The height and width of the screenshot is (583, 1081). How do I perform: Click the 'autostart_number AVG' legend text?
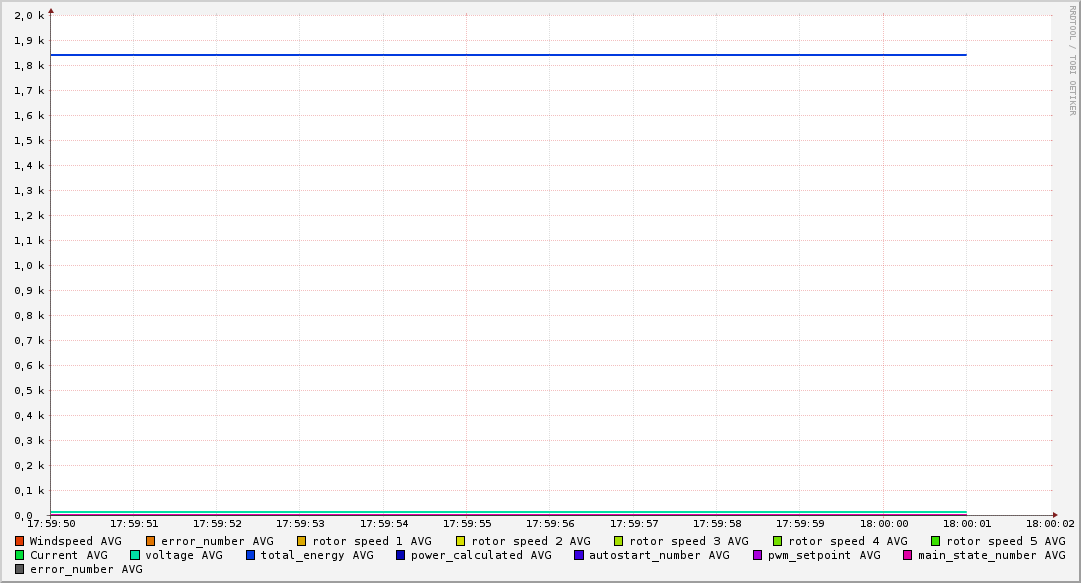(659, 555)
